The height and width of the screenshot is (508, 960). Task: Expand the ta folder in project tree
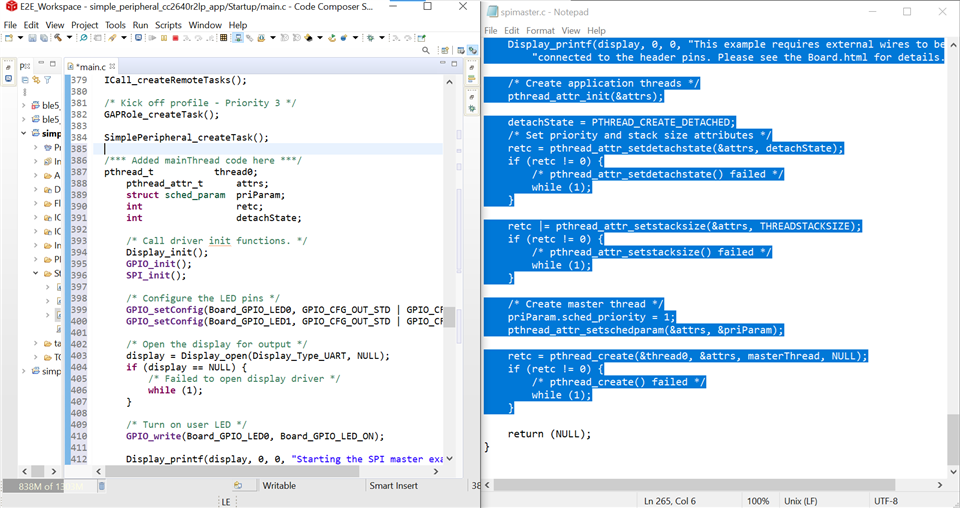(36, 343)
